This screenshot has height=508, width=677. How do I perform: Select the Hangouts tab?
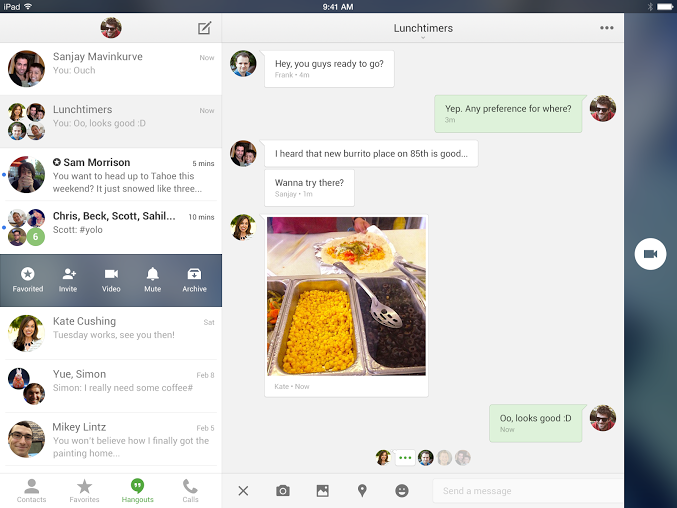click(x=138, y=490)
